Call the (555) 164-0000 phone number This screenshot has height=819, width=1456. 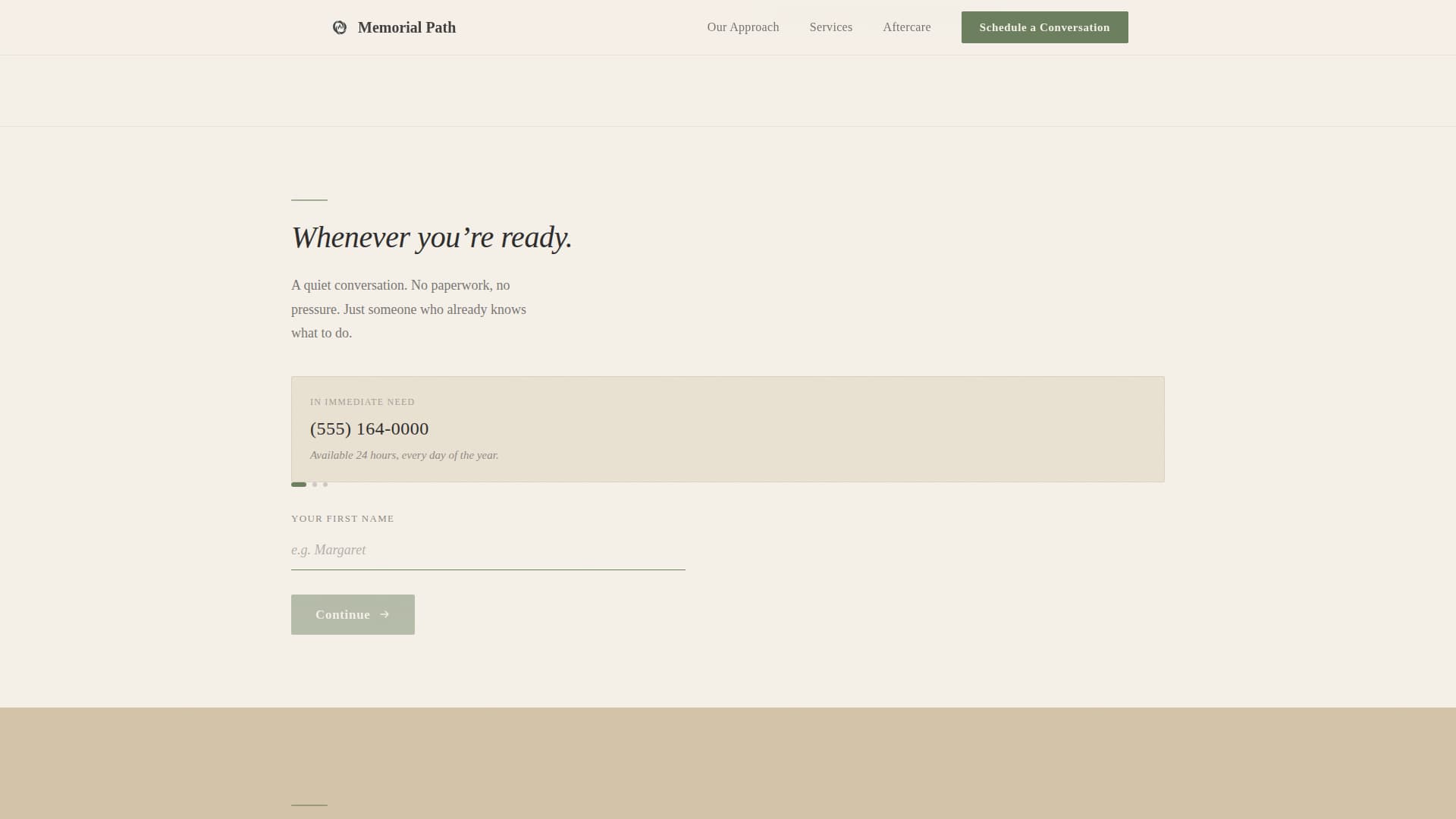pos(369,429)
